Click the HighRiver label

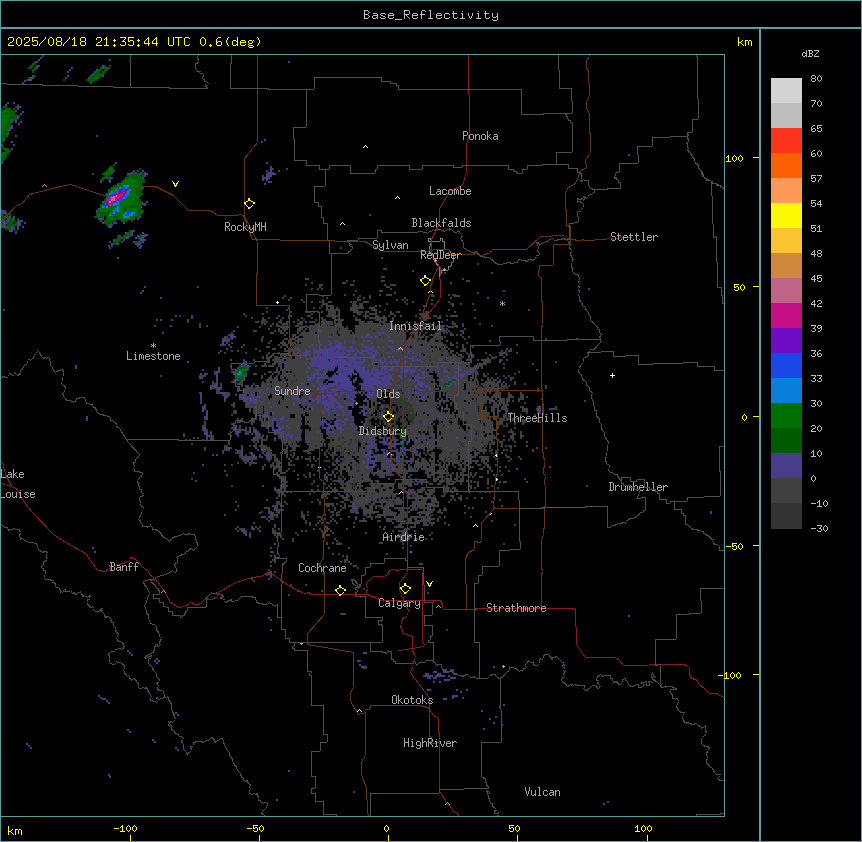click(430, 743)
